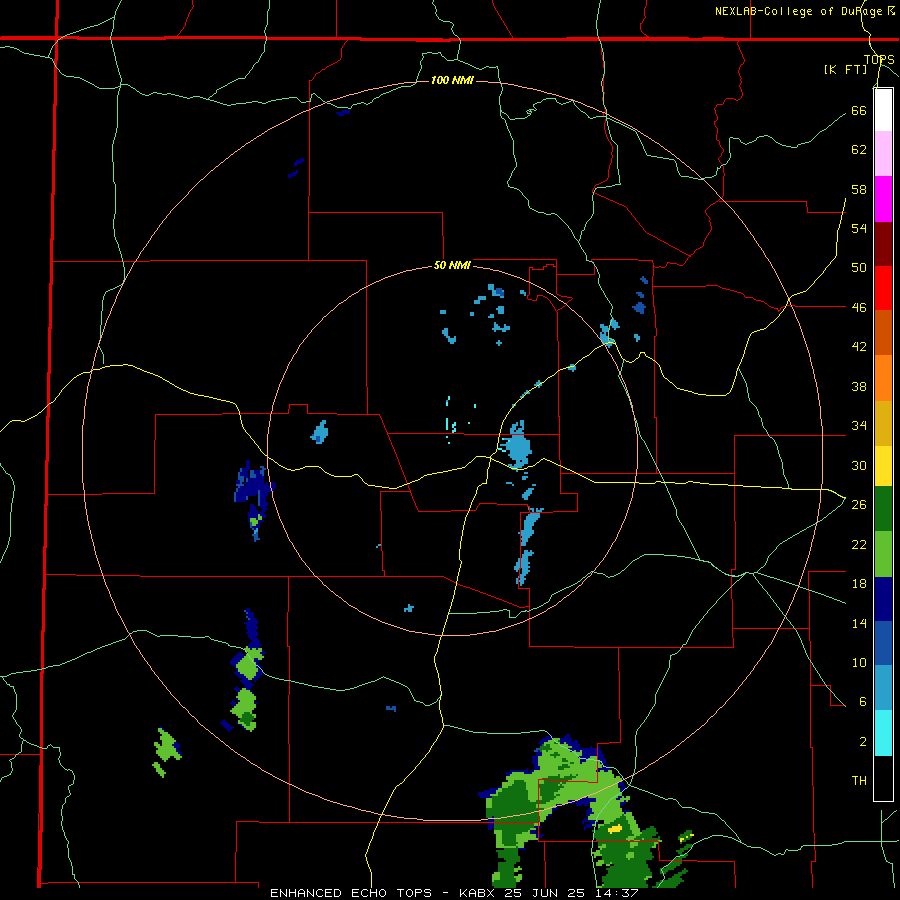Click the "TOPS" legend heading
This screenshot has height=900, width=900.
click(879, 59)
